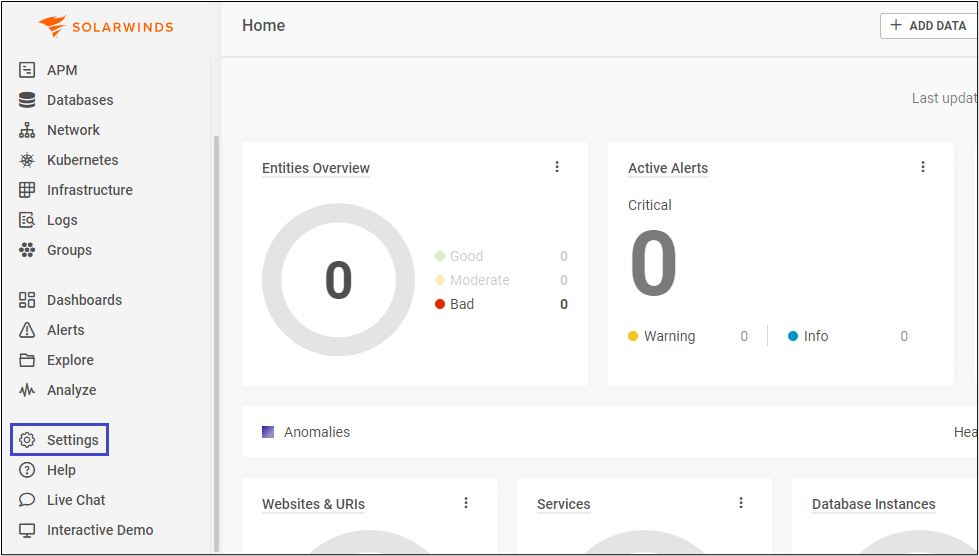Click the Good legend label
Viewport: 979px width, 556px height.
tap(466, 256)
